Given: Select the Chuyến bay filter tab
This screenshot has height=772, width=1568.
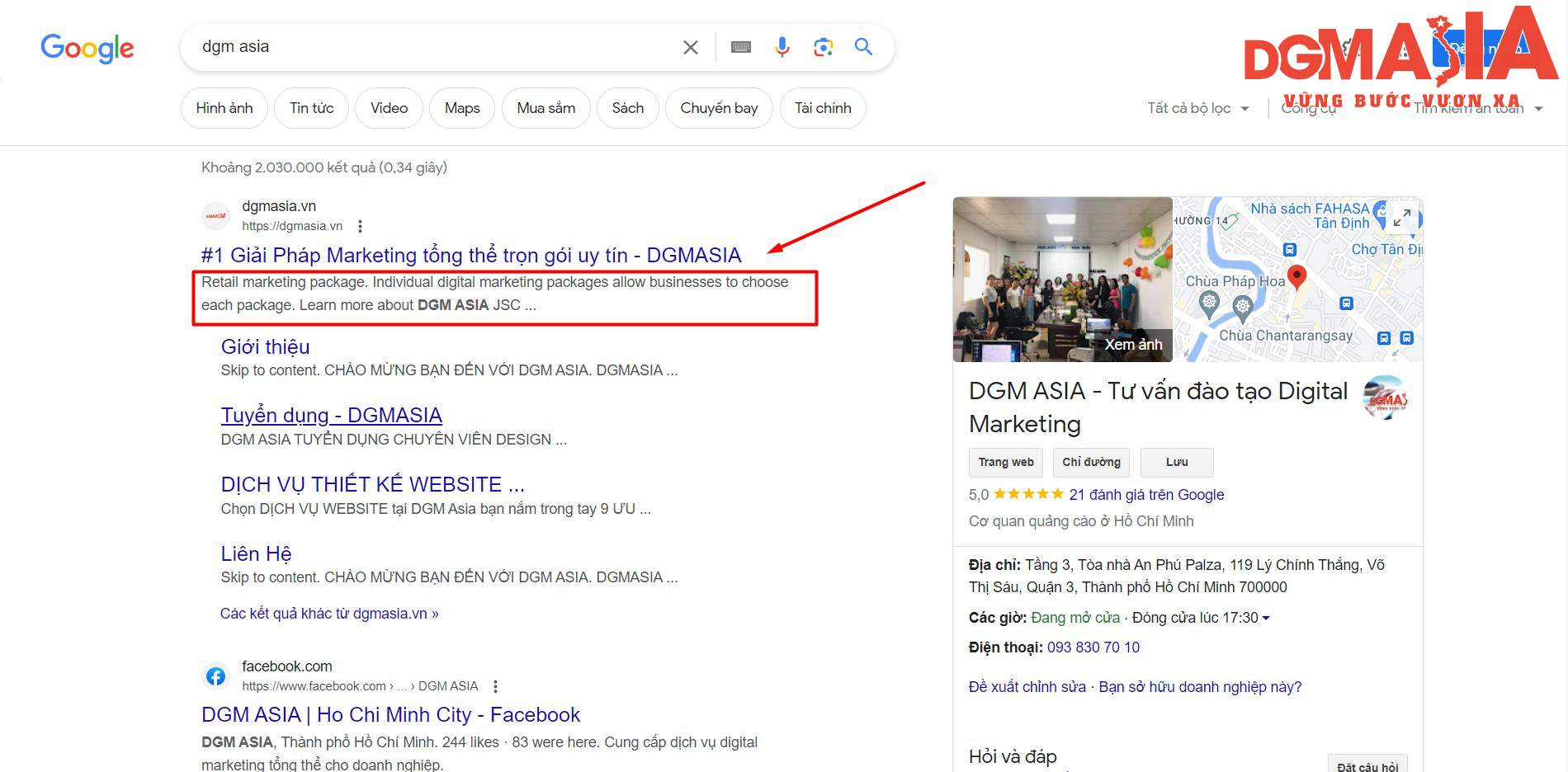Looking at the screenshot, I should click(x=719, y=108).
